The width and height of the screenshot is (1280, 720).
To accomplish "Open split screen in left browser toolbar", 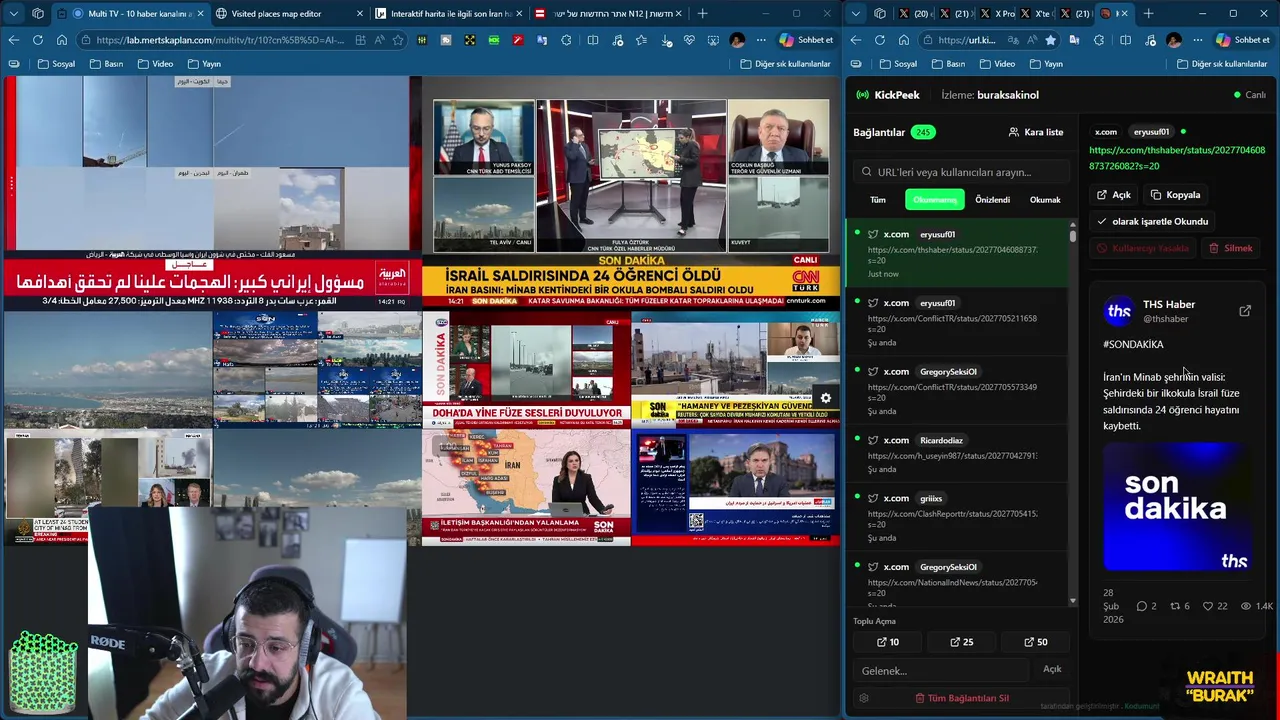I will (592, 40).
